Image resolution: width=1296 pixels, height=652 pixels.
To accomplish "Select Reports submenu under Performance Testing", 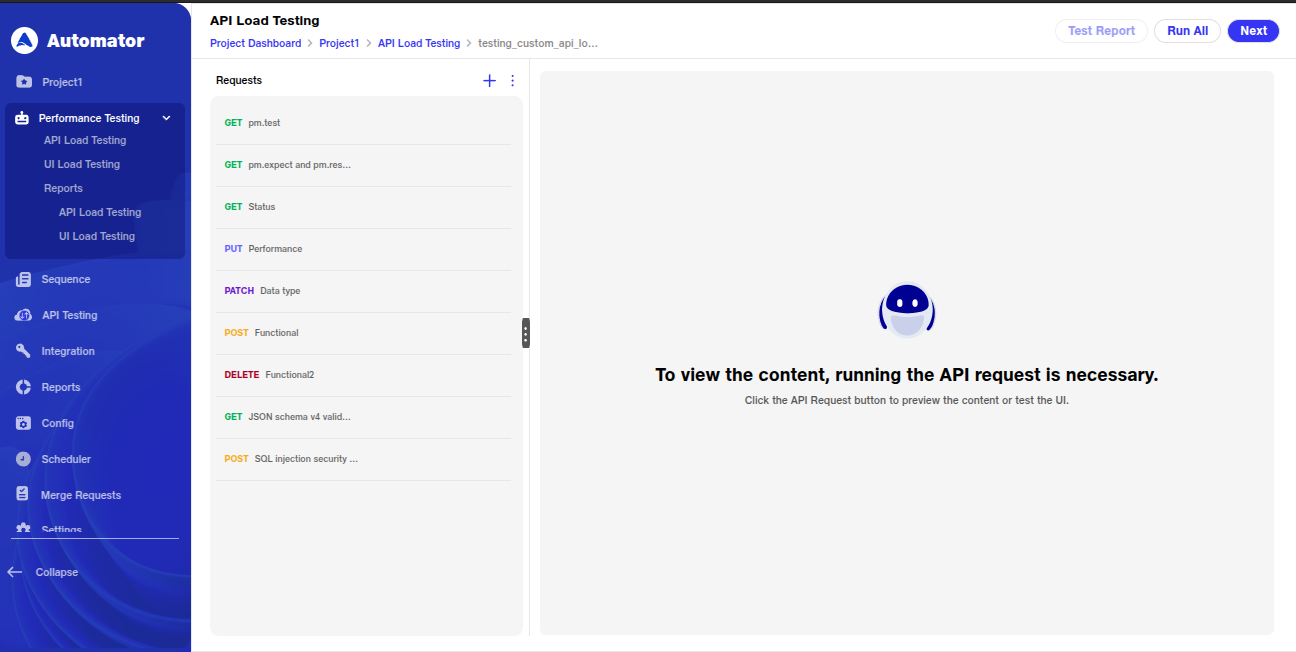I will (63, 188).
